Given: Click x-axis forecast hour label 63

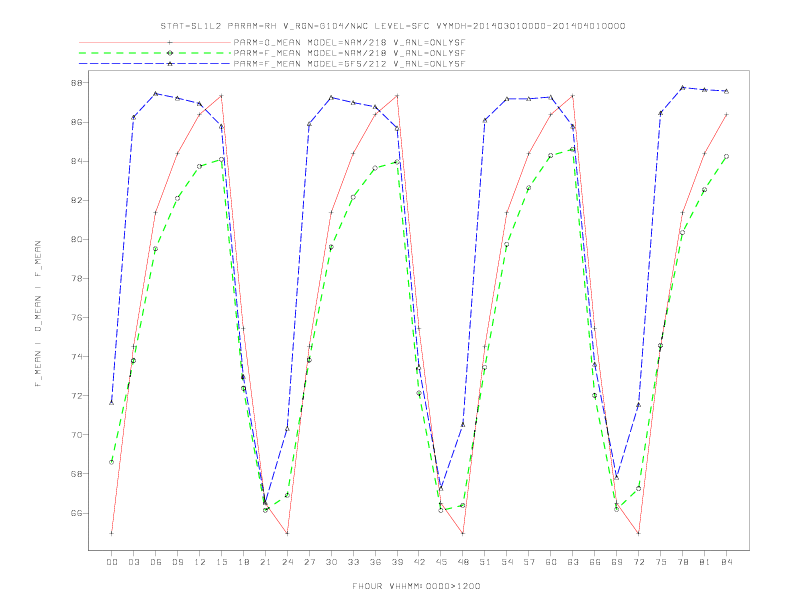Looking at the screenshot, I should 573,562.
